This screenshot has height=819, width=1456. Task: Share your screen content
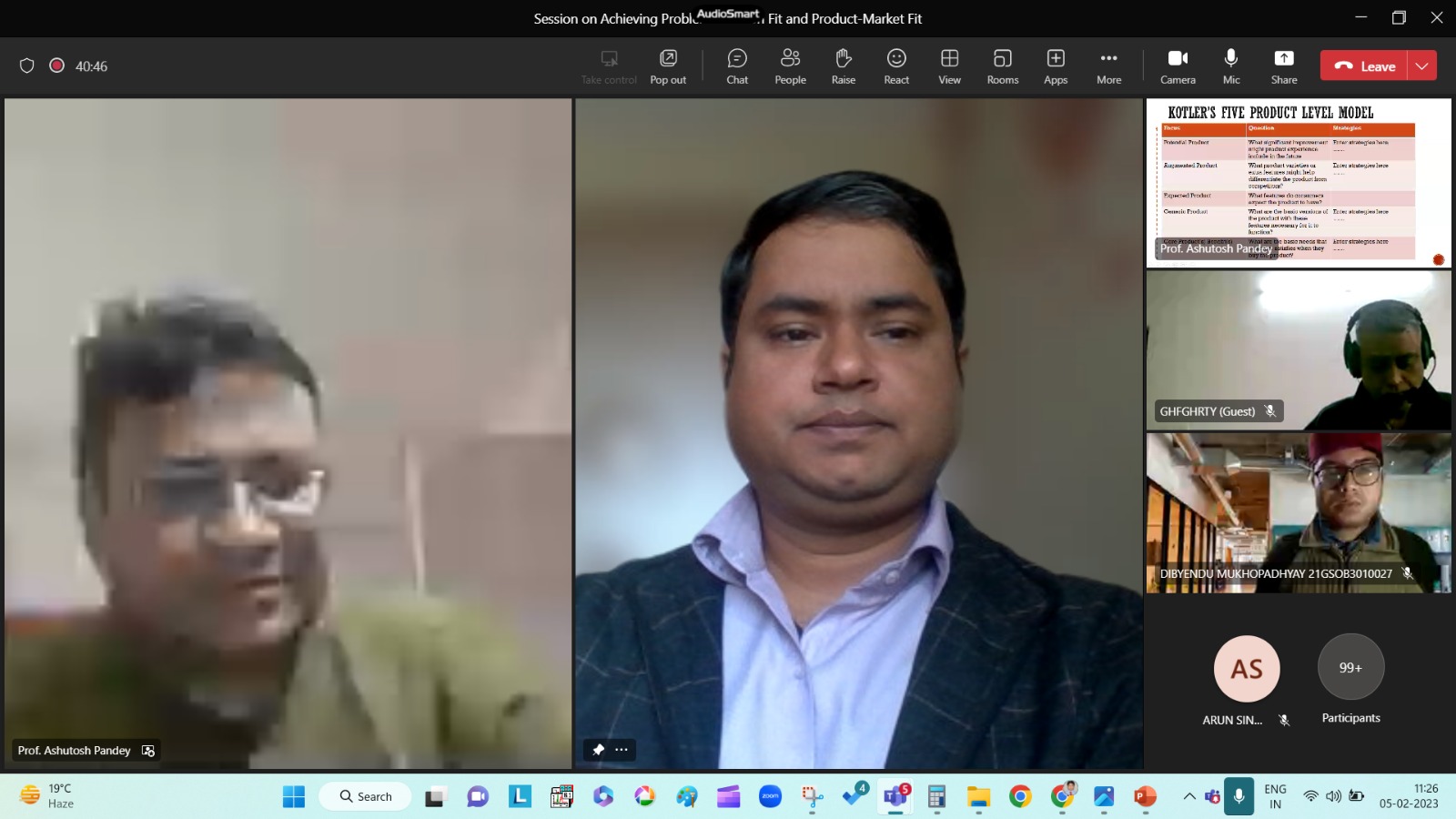click(1283, 66)
